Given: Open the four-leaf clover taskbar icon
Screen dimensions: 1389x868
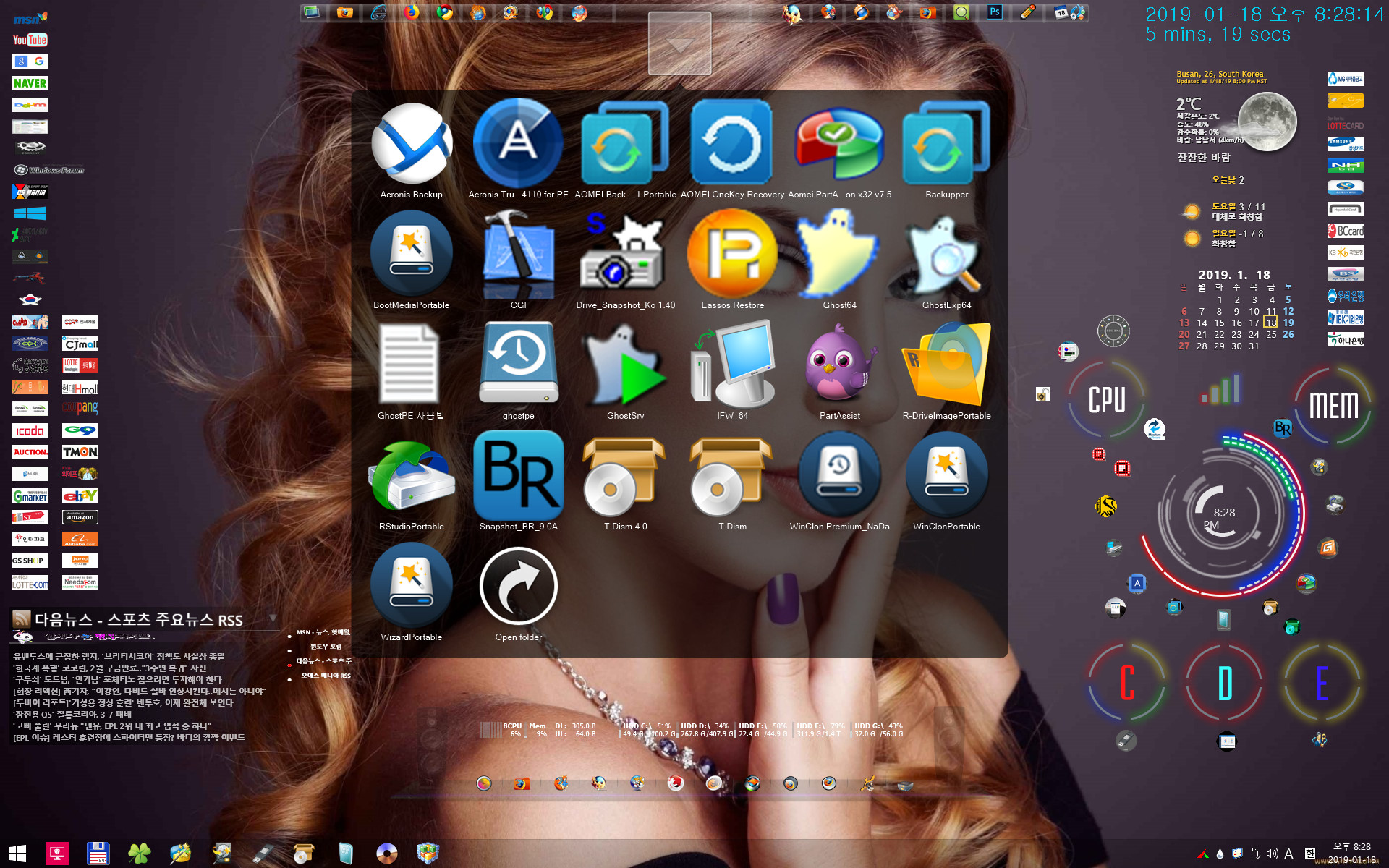Looking at the screenshot, I should [x=139, y=854].
